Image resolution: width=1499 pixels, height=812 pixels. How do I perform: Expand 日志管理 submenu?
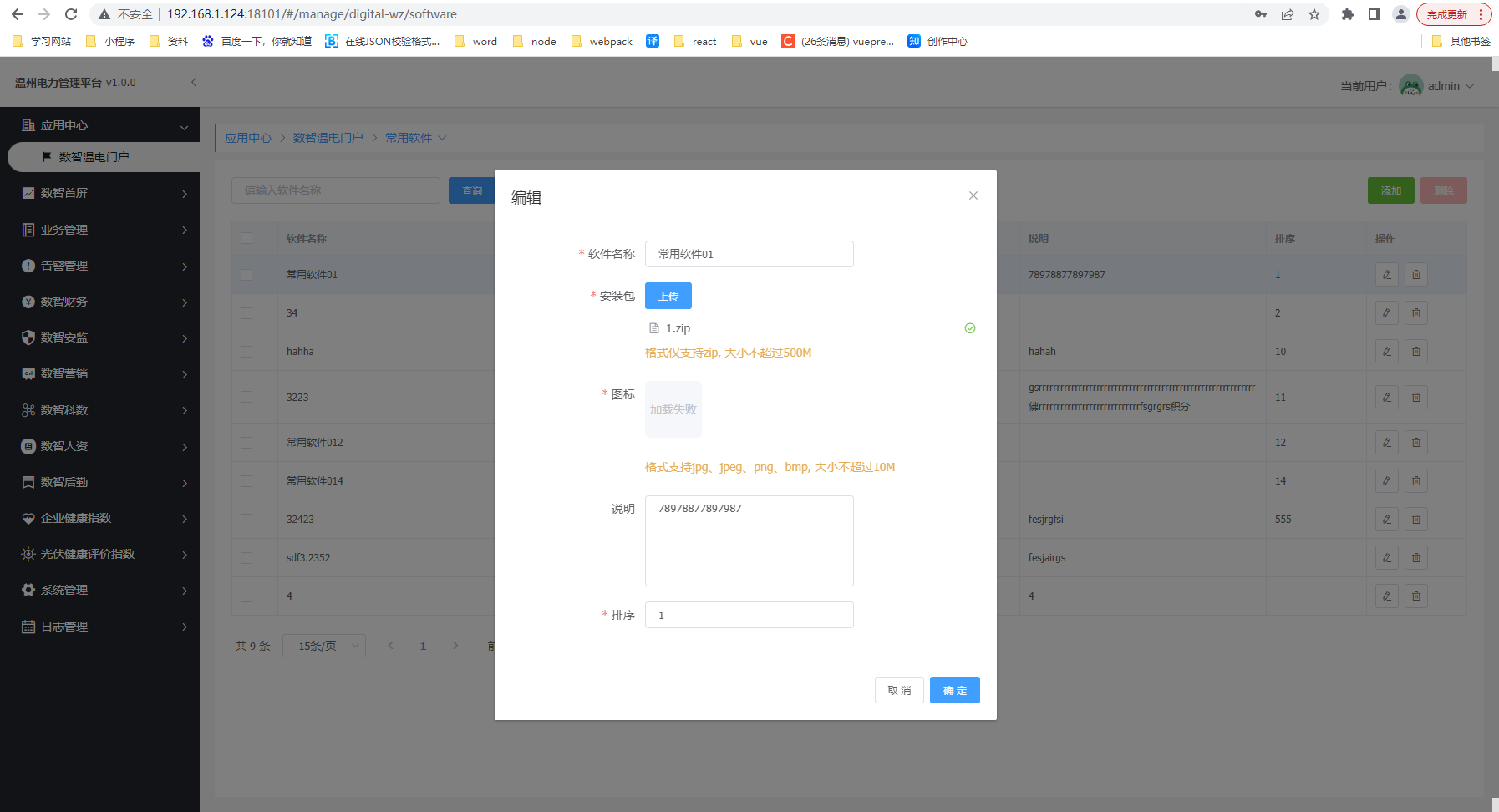(x=185, y=627)
